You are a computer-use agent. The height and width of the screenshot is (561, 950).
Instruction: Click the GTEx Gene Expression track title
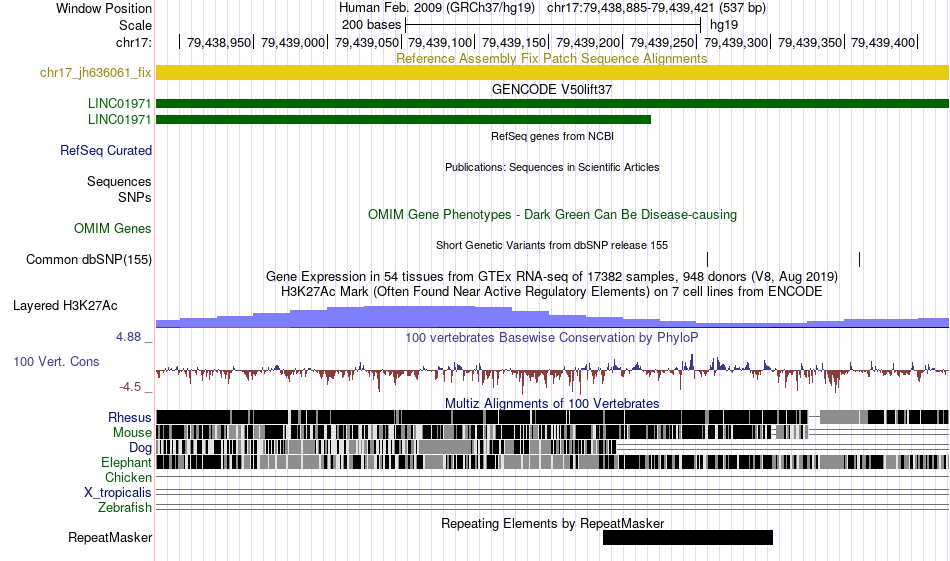pos(552,277)
